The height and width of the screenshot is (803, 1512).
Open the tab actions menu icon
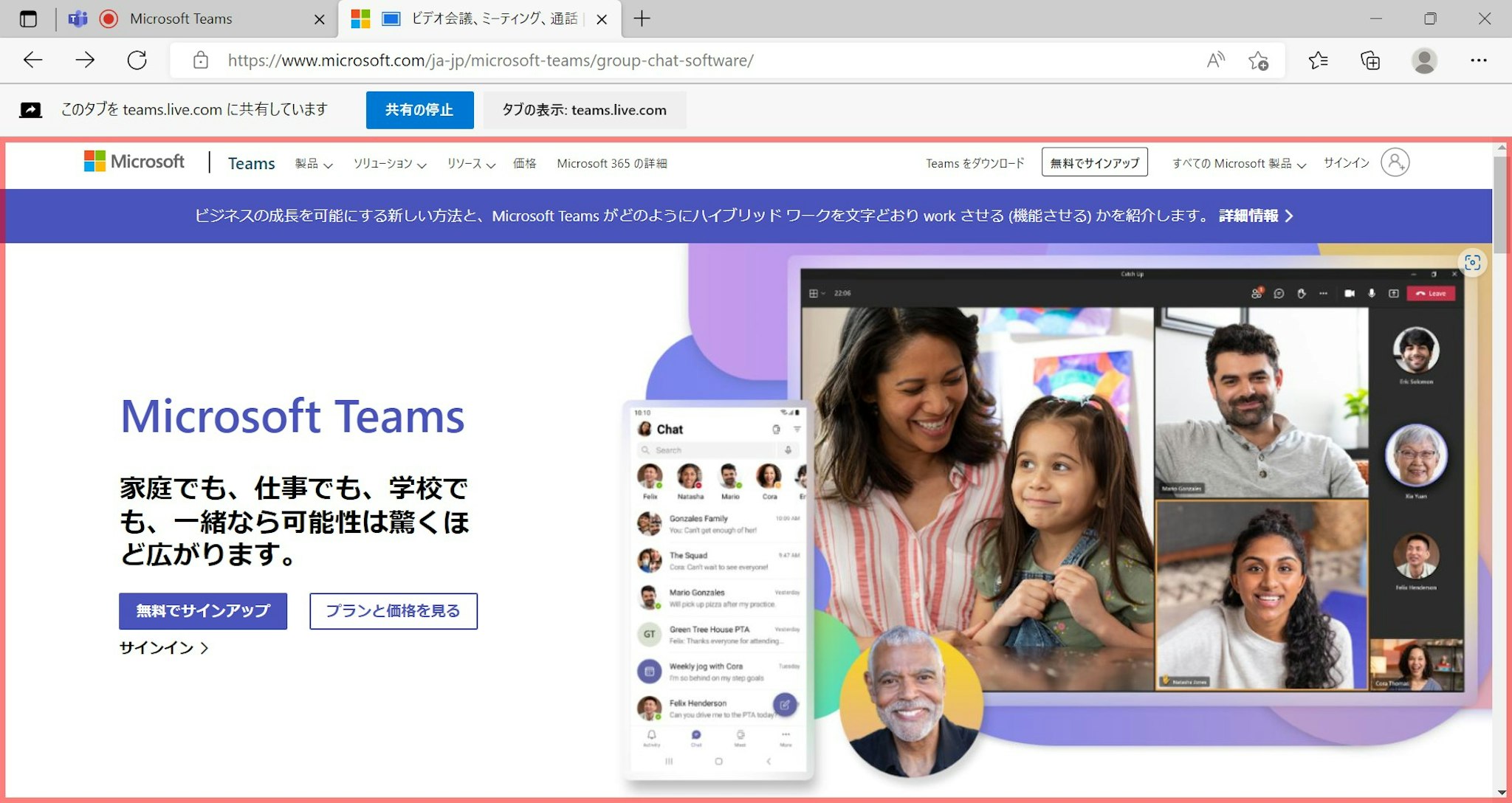28,19
